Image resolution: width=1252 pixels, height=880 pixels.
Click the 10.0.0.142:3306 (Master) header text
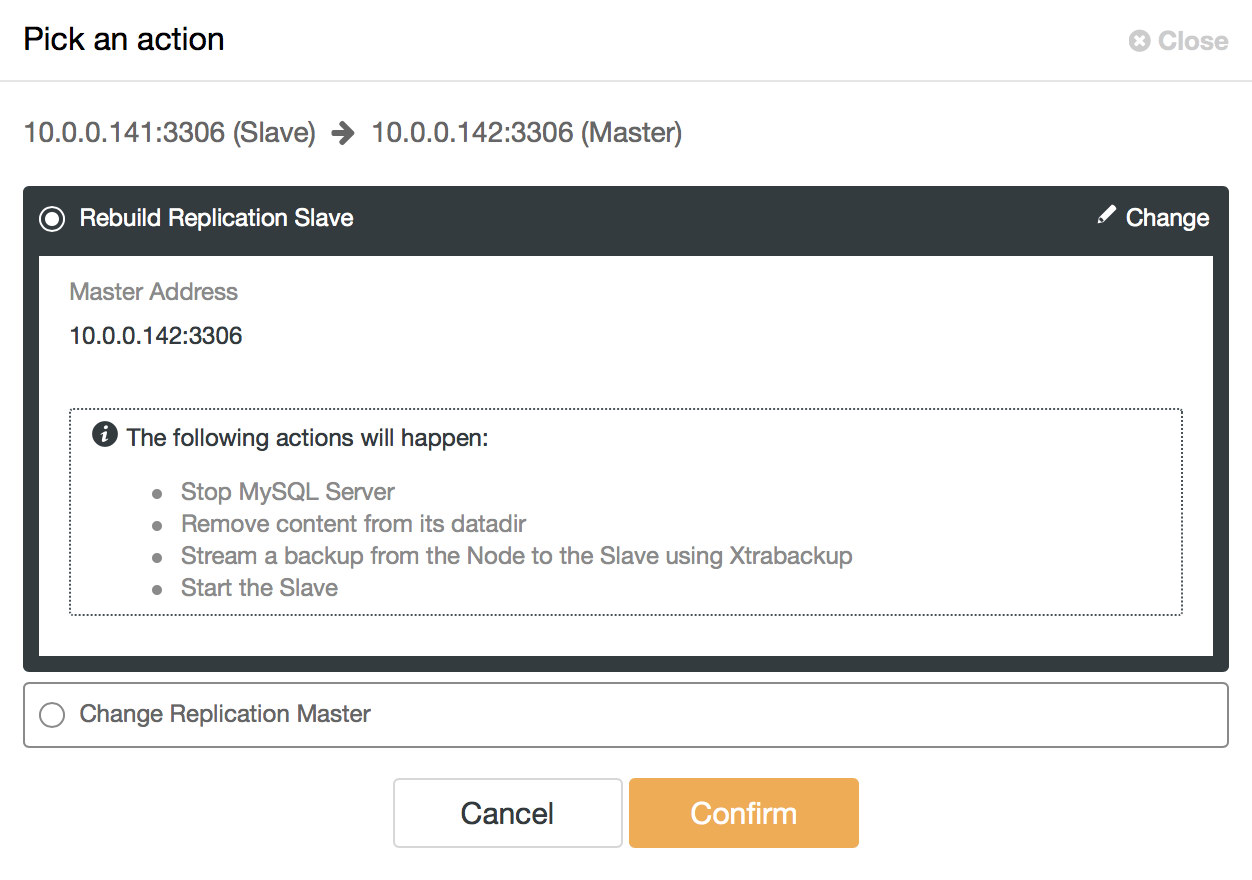tap(527, 133)
